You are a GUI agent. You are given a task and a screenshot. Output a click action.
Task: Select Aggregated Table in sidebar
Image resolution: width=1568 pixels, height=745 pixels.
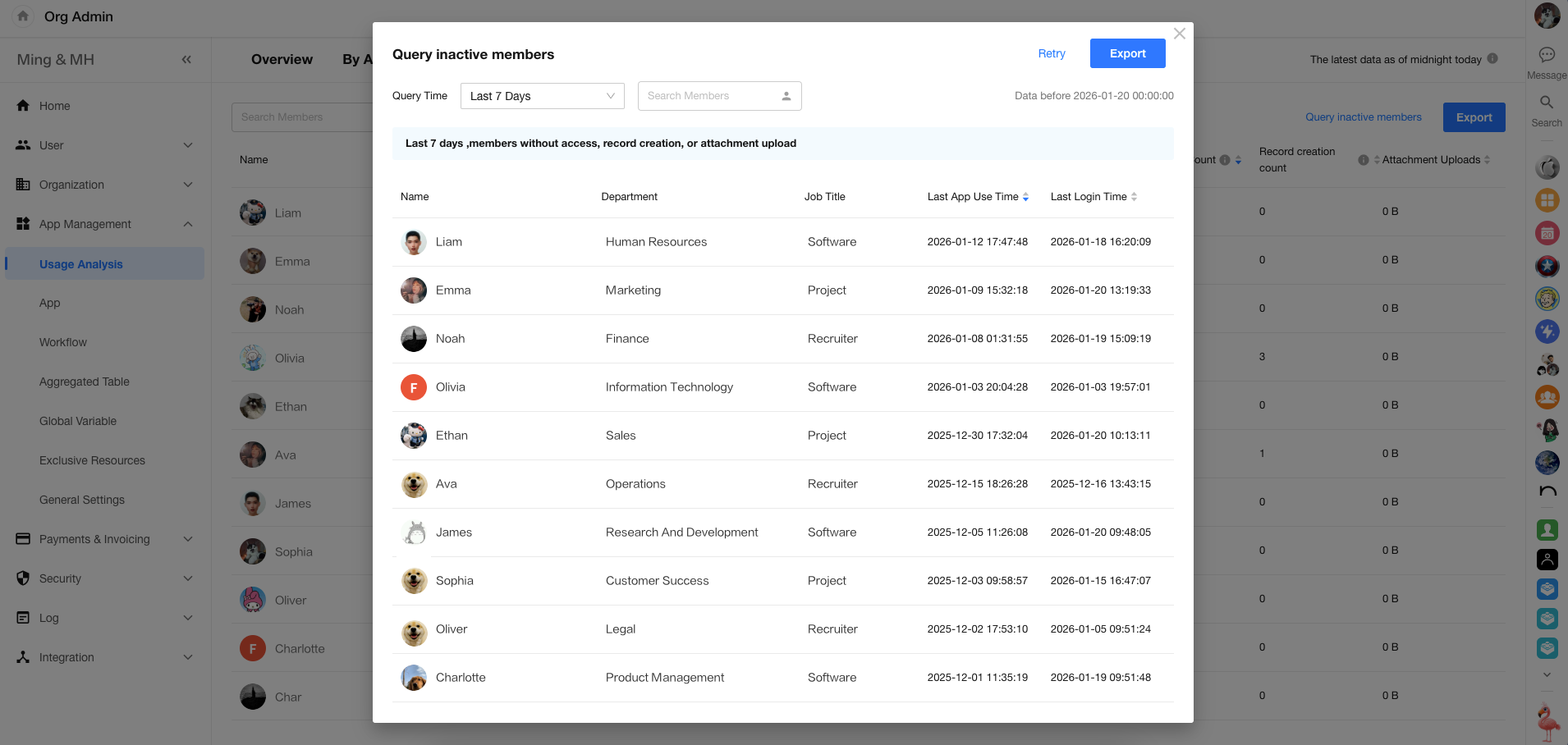(85, 382)
